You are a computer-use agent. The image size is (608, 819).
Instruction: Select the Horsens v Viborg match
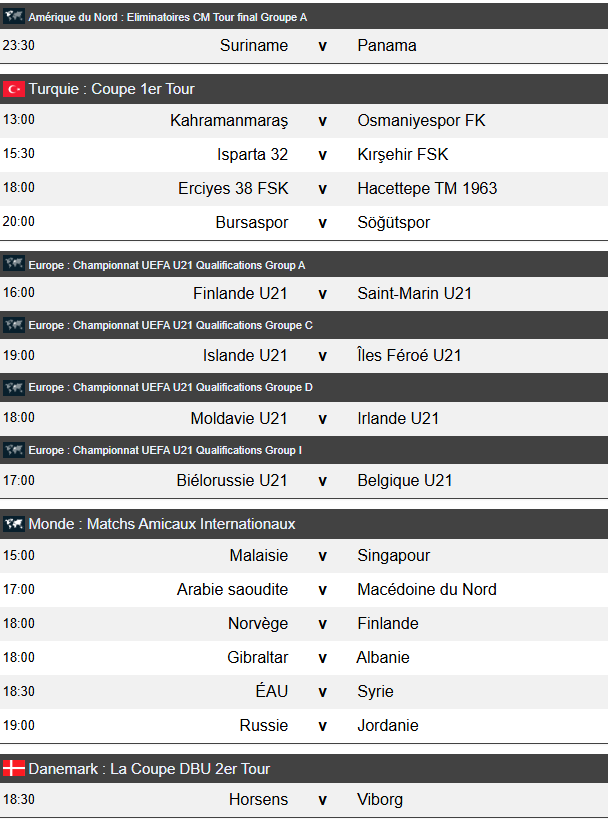[x=322, y=799]
